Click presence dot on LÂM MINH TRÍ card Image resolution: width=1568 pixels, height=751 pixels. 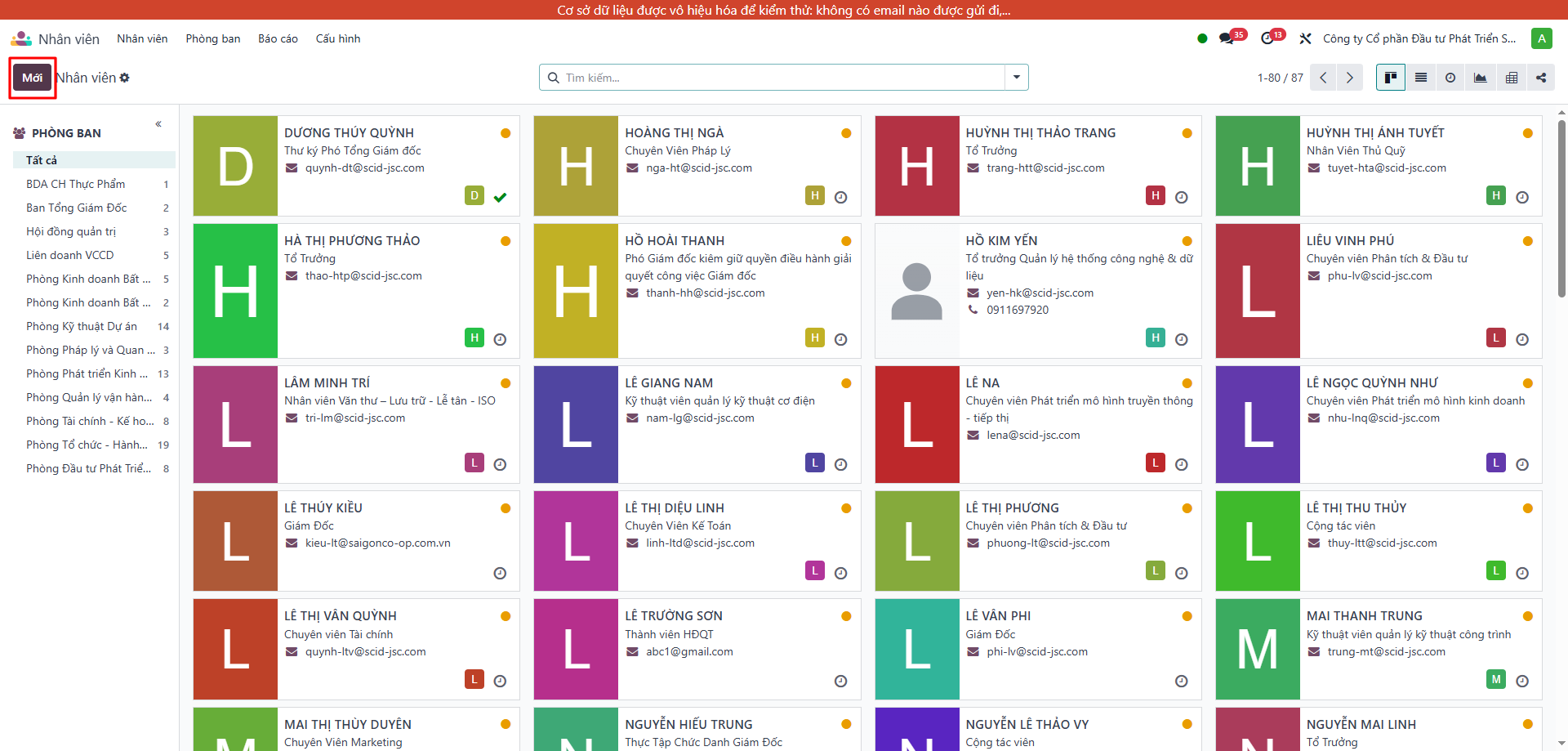pos(506,383)
